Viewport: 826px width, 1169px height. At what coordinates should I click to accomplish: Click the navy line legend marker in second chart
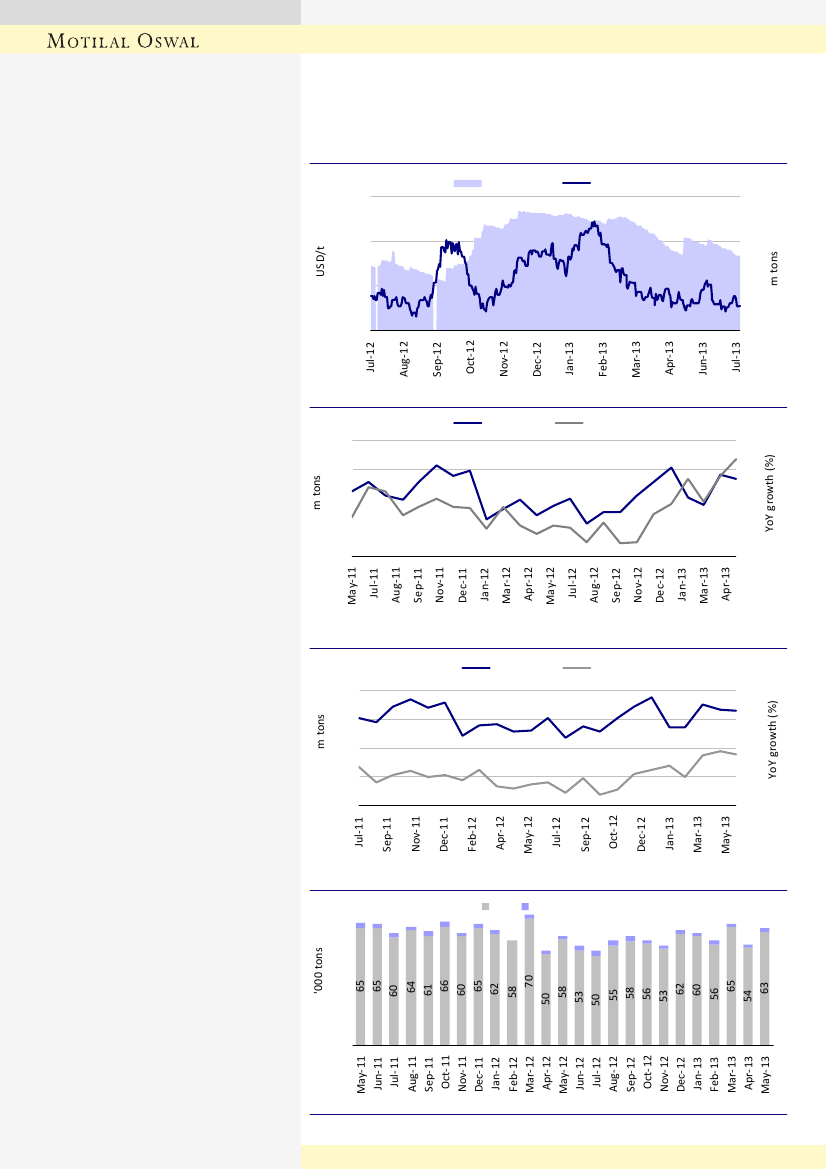[467, 423]
